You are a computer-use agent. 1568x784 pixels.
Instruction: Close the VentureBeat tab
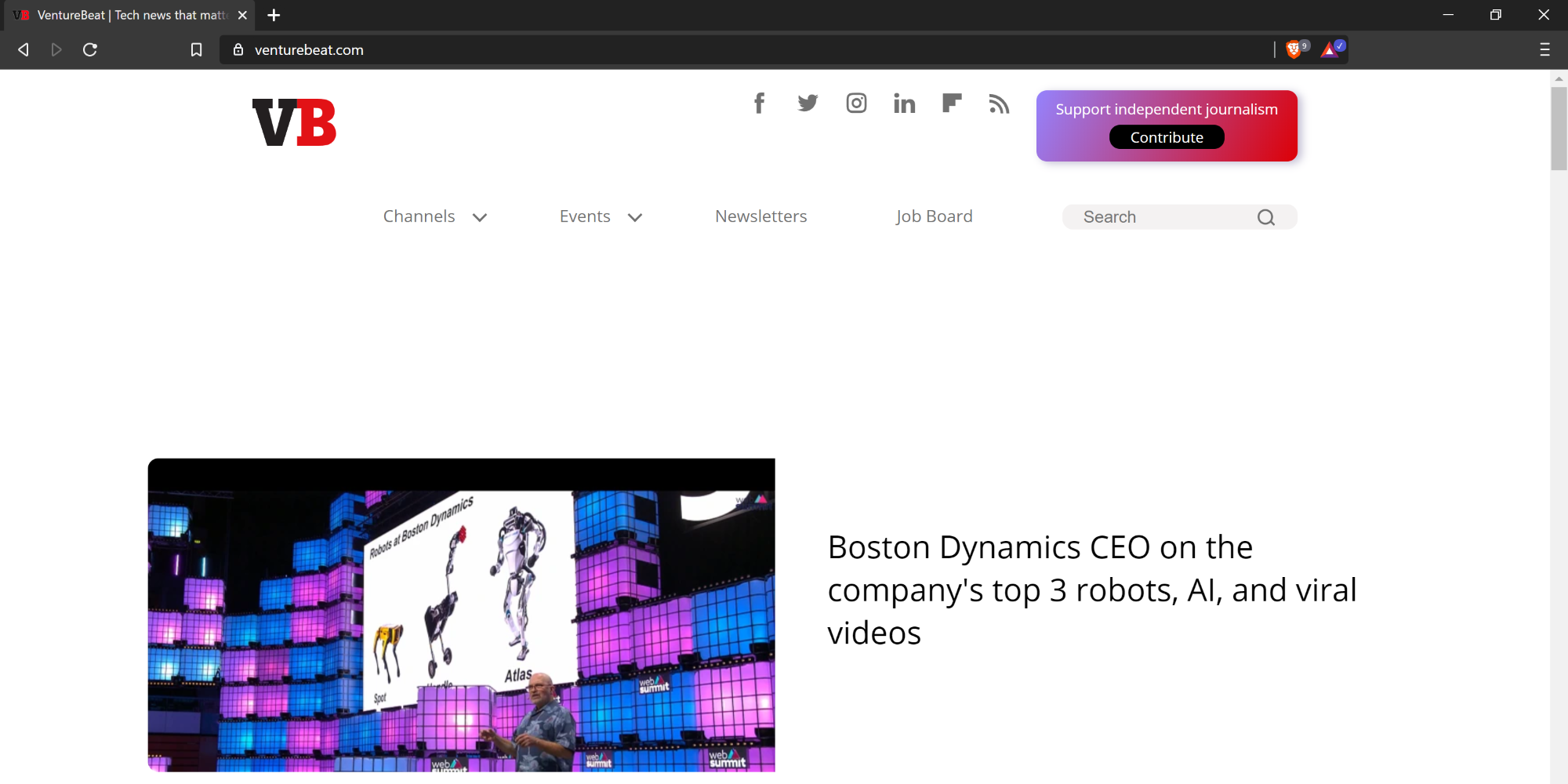tap(242, 15)
